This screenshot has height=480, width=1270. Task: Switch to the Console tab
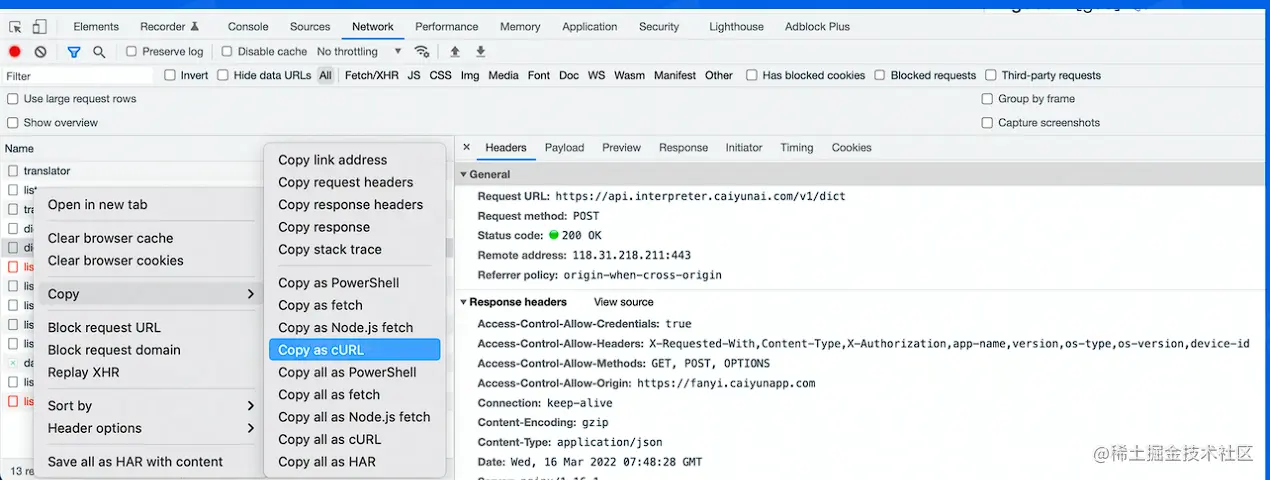coord(248,27)
